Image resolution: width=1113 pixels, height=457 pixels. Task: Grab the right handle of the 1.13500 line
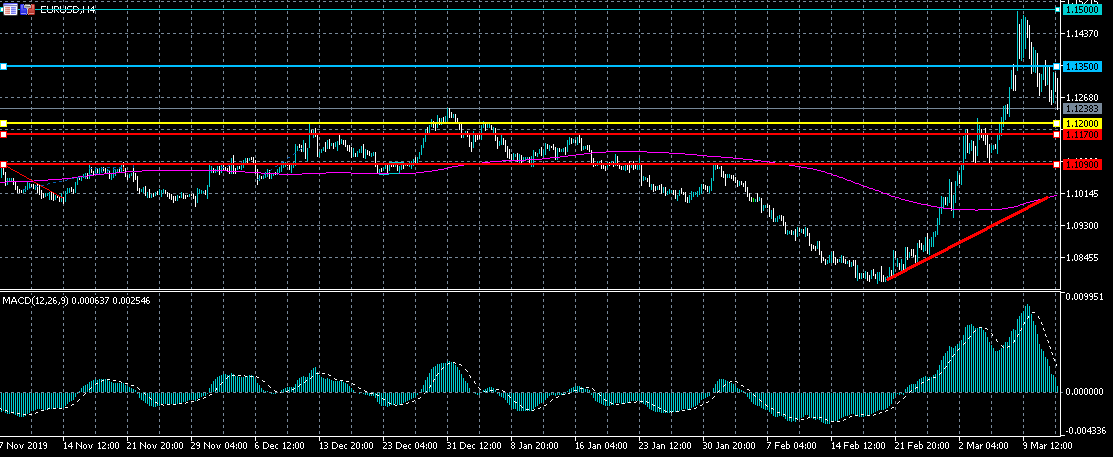(1057, 66)
